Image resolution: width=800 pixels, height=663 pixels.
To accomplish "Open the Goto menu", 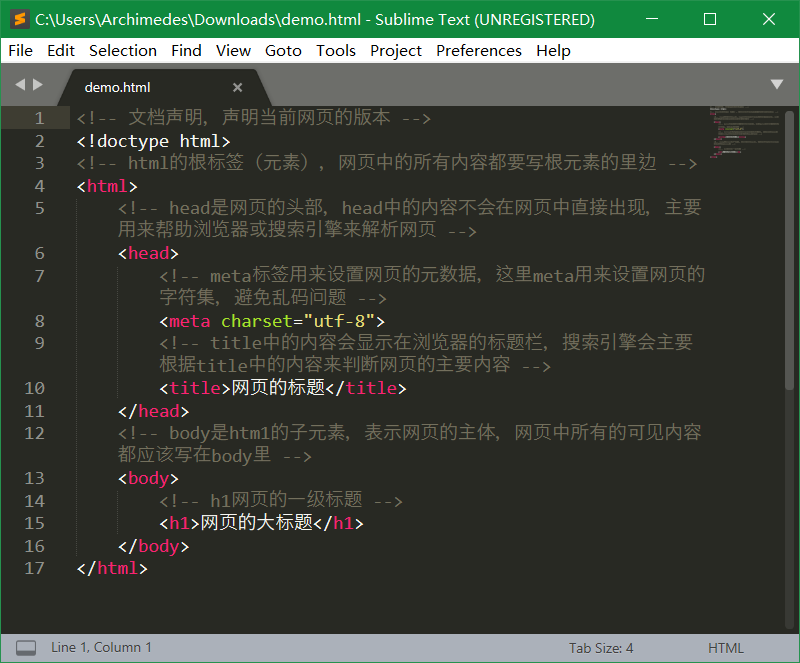I will coord(283,50).
